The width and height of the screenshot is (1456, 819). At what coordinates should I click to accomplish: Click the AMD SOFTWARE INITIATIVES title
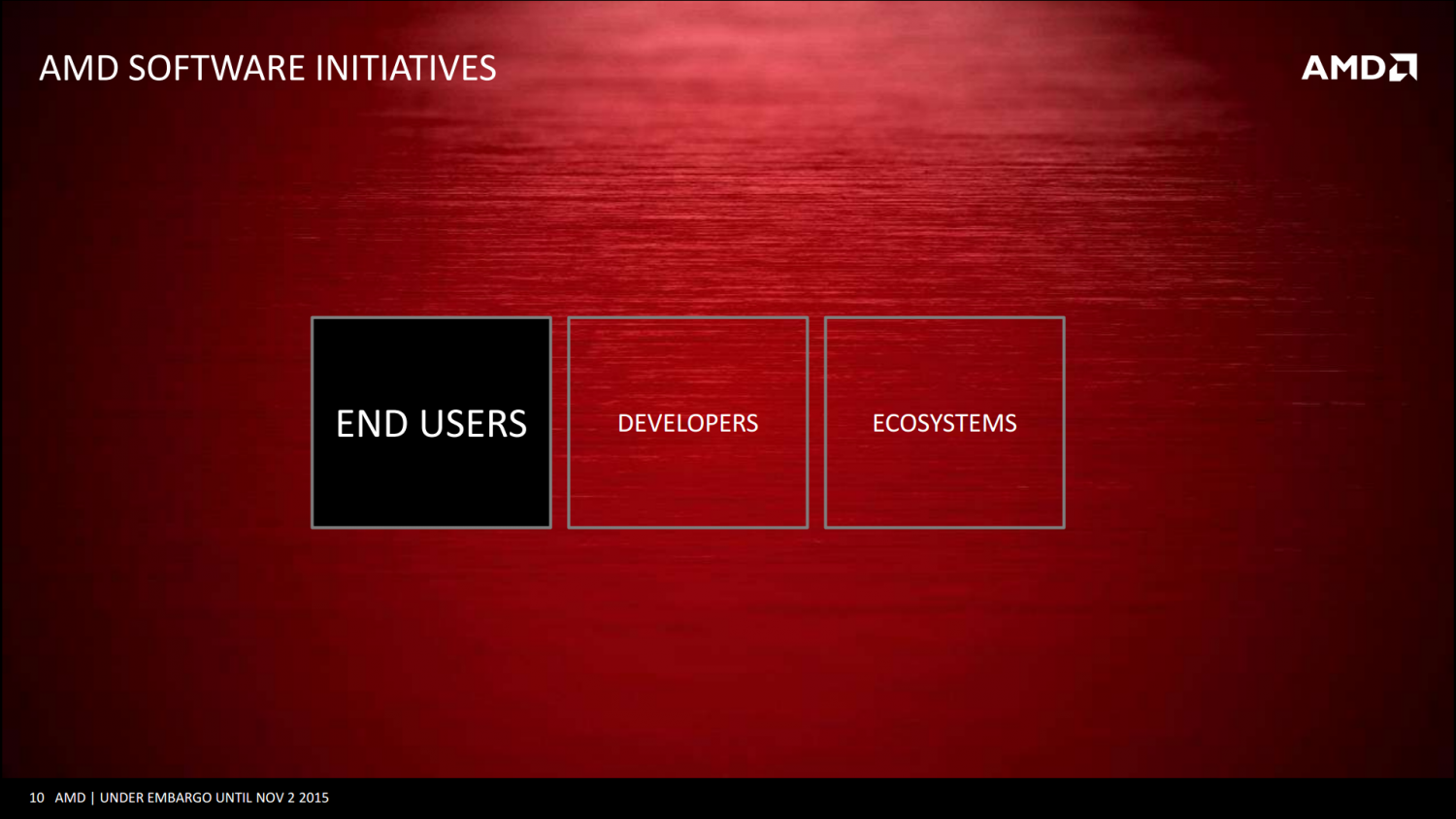tap(268, 68)
